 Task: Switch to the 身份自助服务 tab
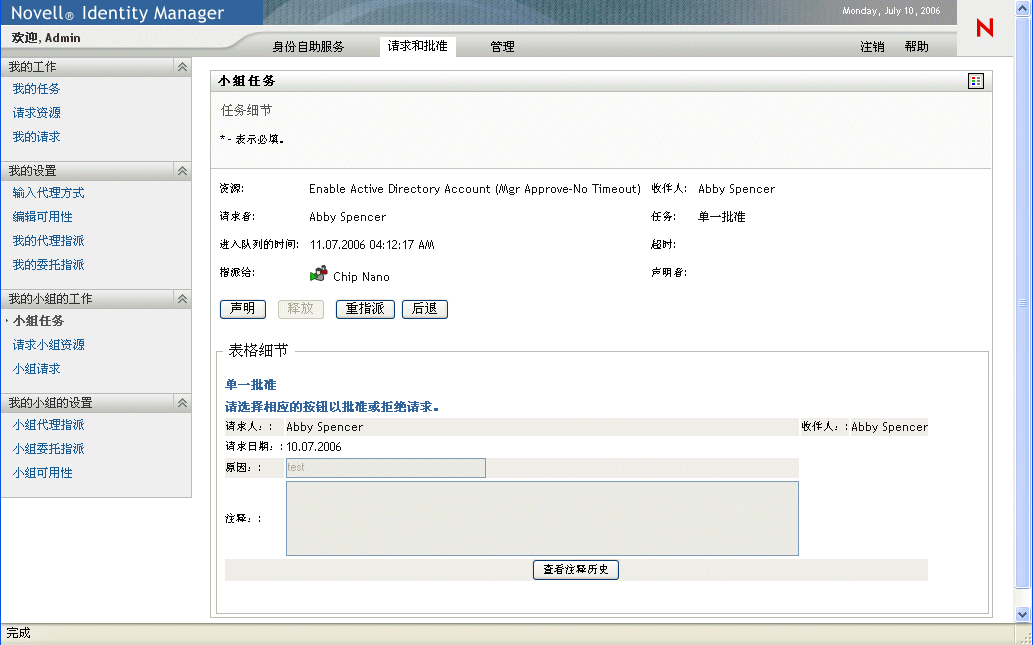point(308,47)
